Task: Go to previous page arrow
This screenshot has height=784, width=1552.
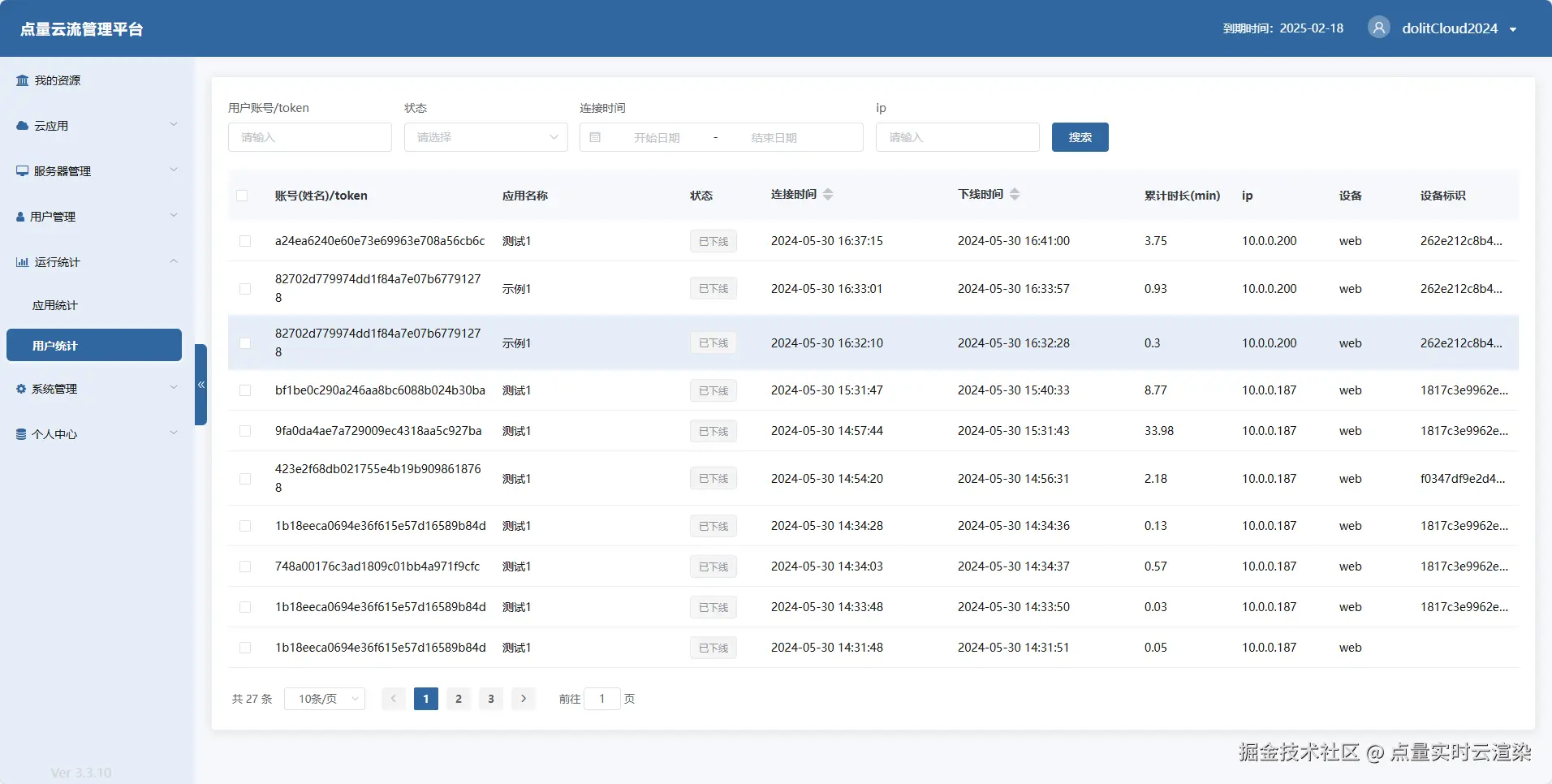Action: 394,699
